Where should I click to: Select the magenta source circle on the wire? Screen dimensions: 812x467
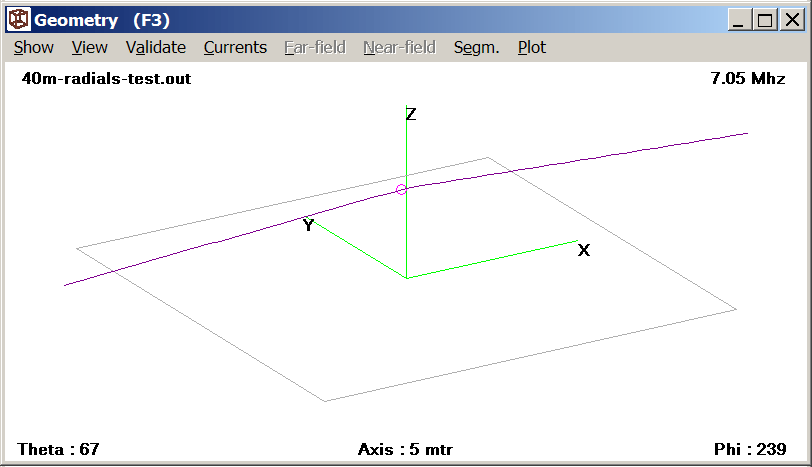tap(401, 189)
